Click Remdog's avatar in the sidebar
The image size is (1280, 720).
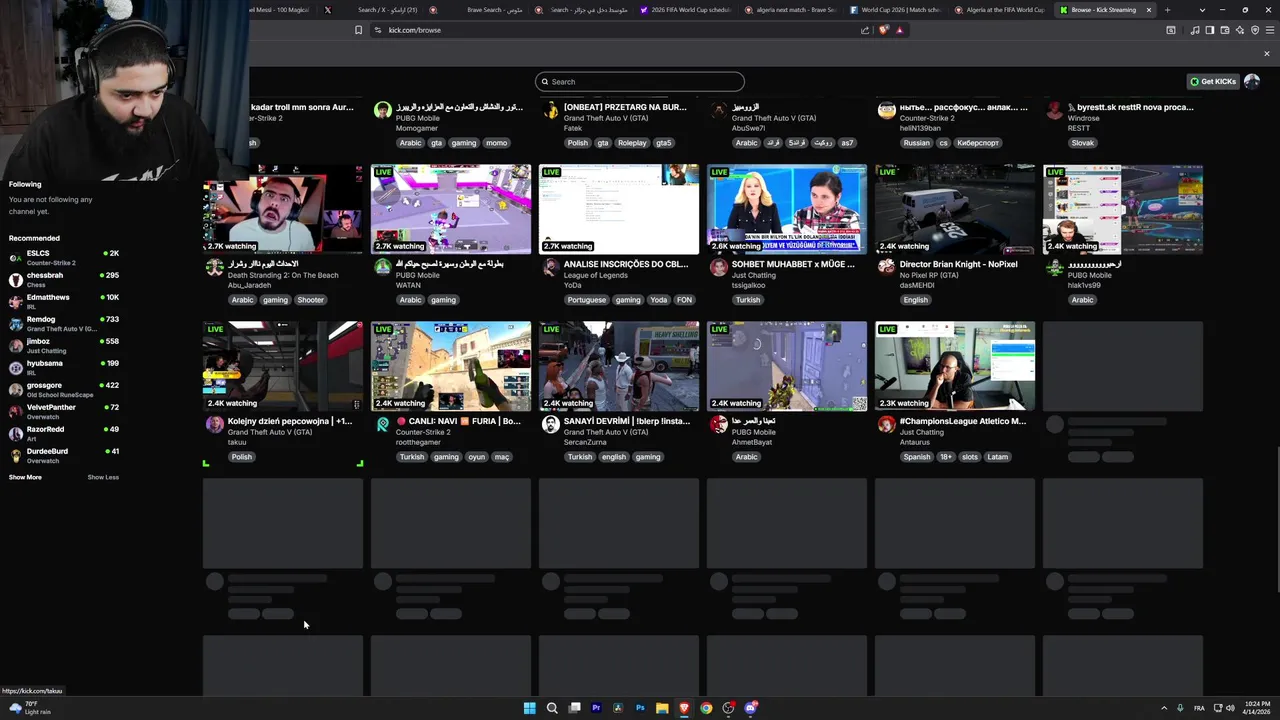15,323
